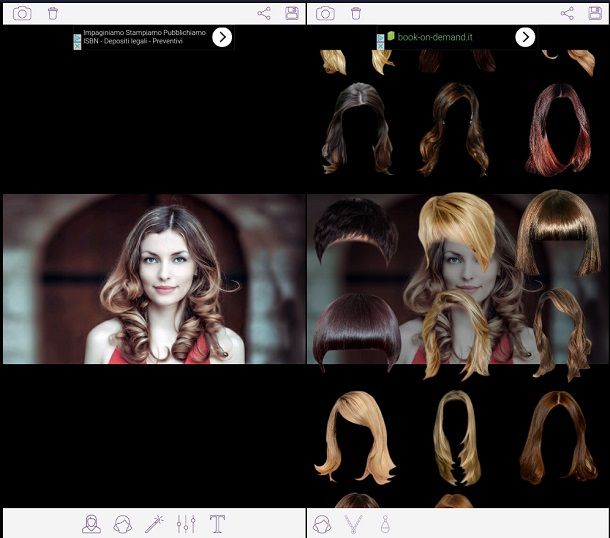Close the left ad using X icon

(x=77, y=46)
